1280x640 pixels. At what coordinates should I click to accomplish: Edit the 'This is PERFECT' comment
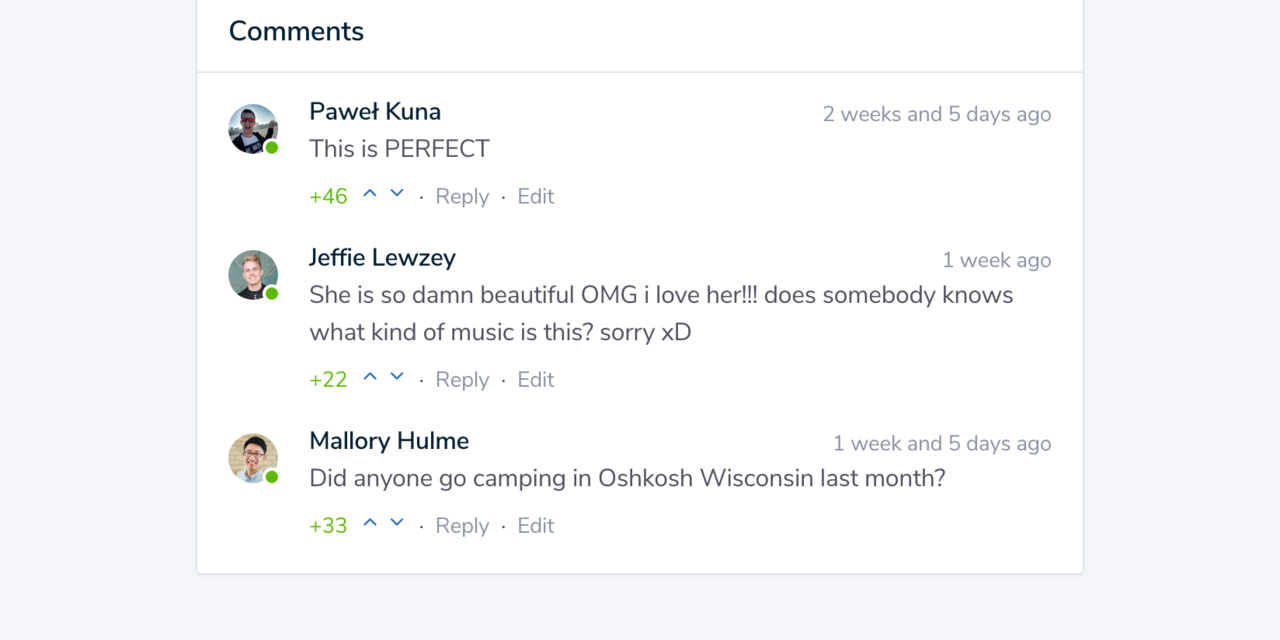pyautogui.click(x=535, y=197)
